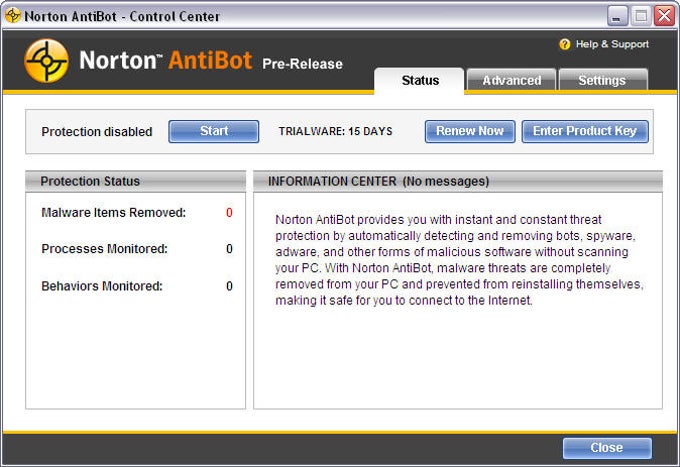
Task: Click the Behaviors Monitored value 0
Action: pos(229,286)
